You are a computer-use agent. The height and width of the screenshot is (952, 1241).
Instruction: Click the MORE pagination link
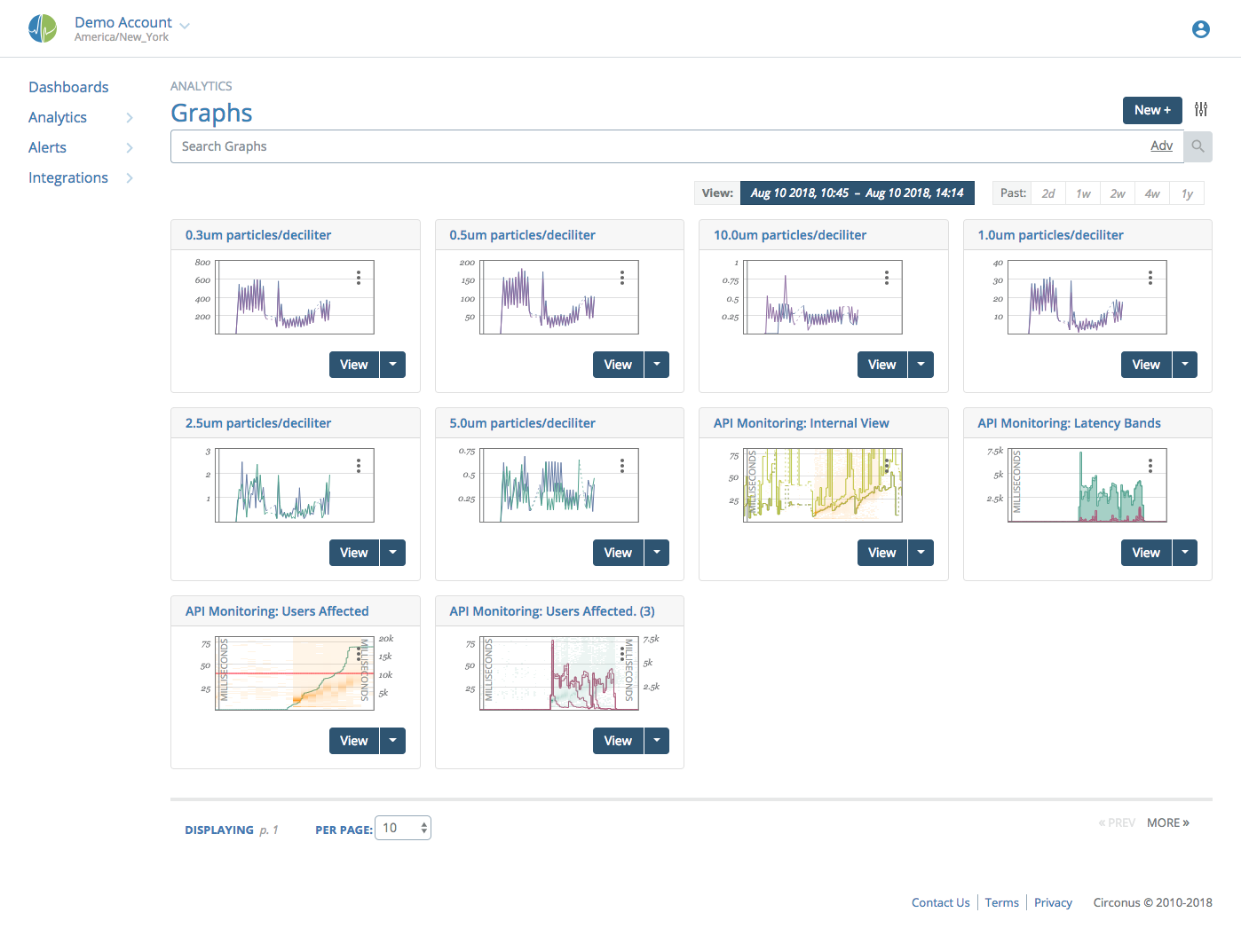click(x=1167, y=822)
